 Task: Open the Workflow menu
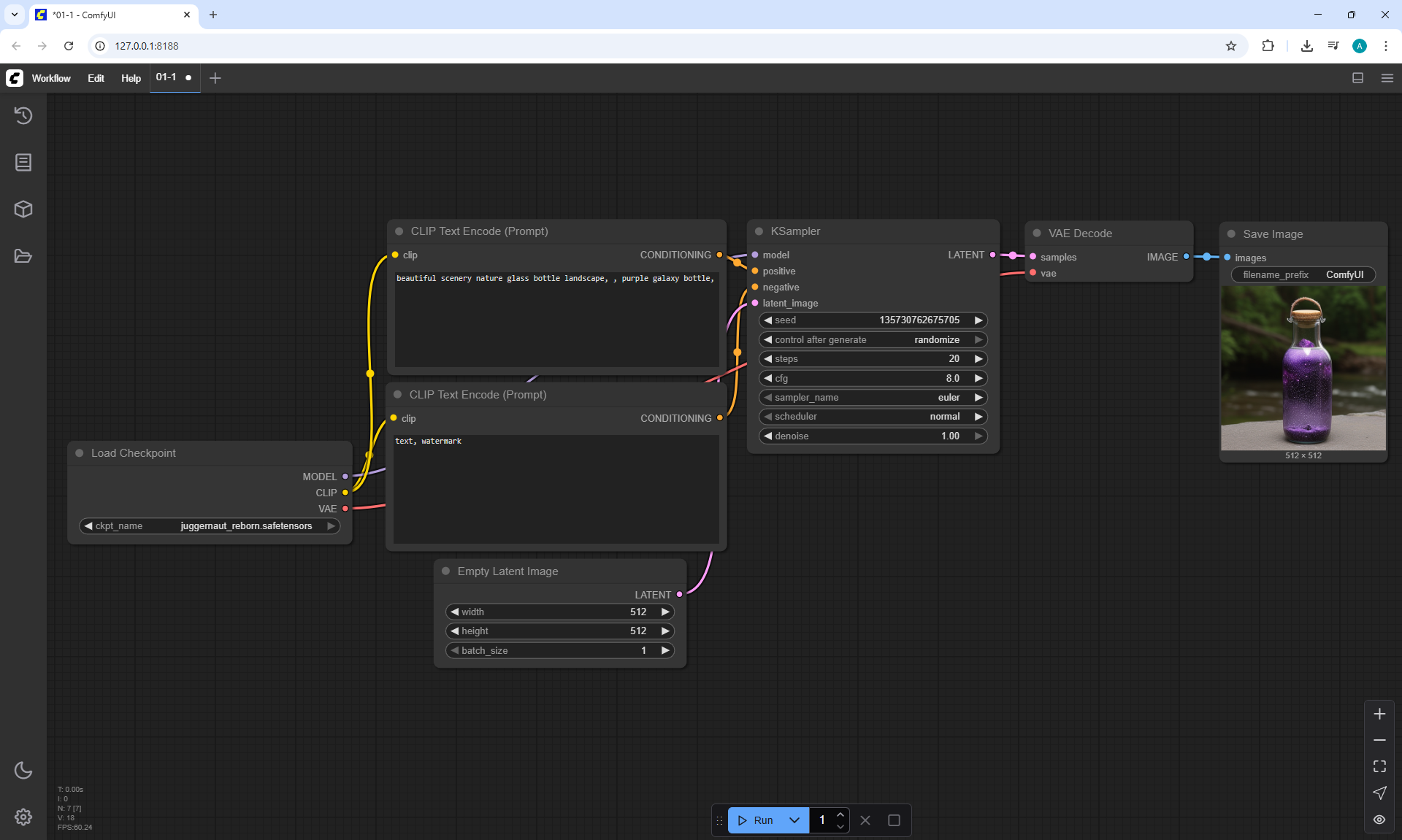click(x=51, y=78)
